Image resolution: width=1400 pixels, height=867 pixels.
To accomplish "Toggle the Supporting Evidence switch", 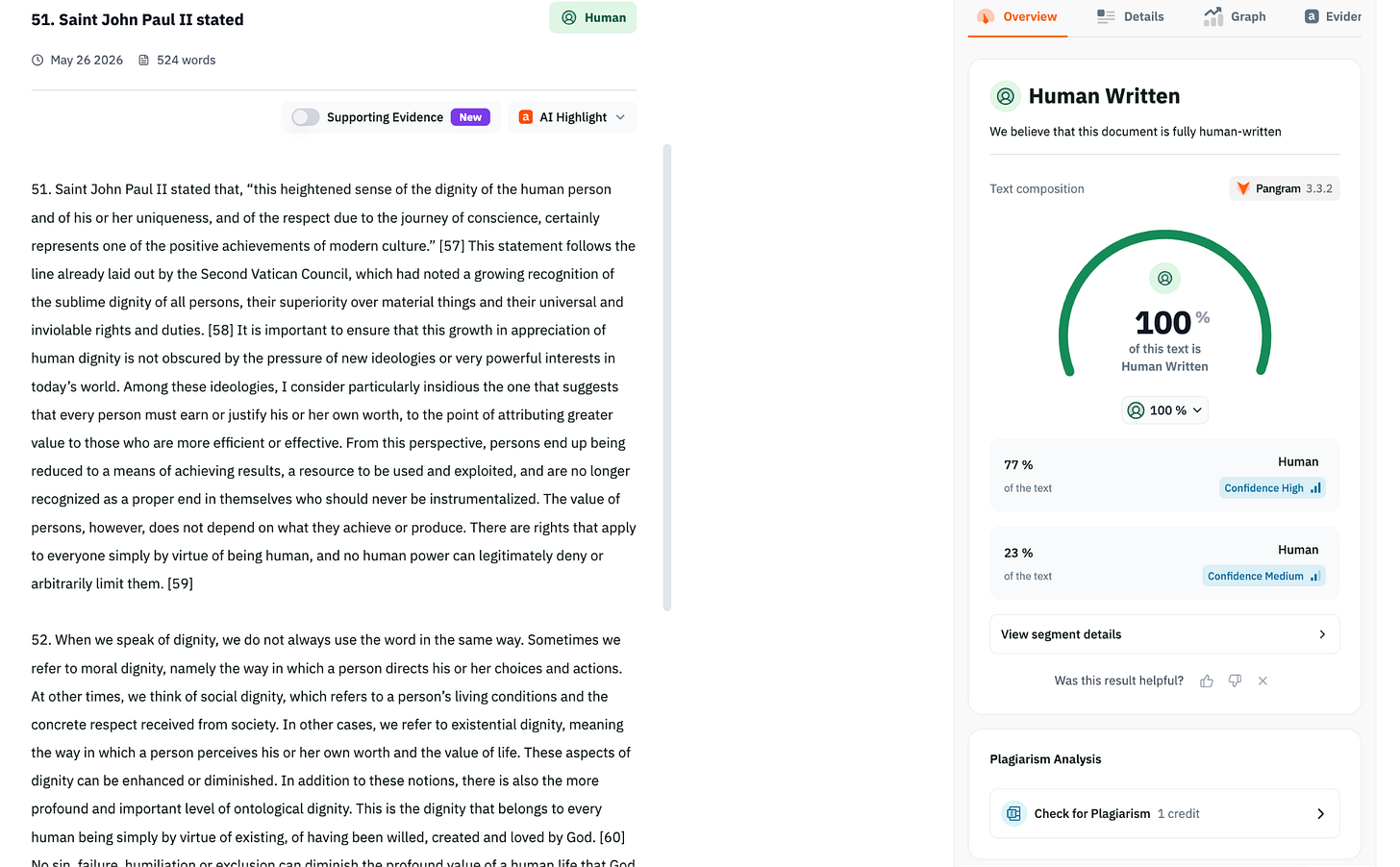I will 306,117.
